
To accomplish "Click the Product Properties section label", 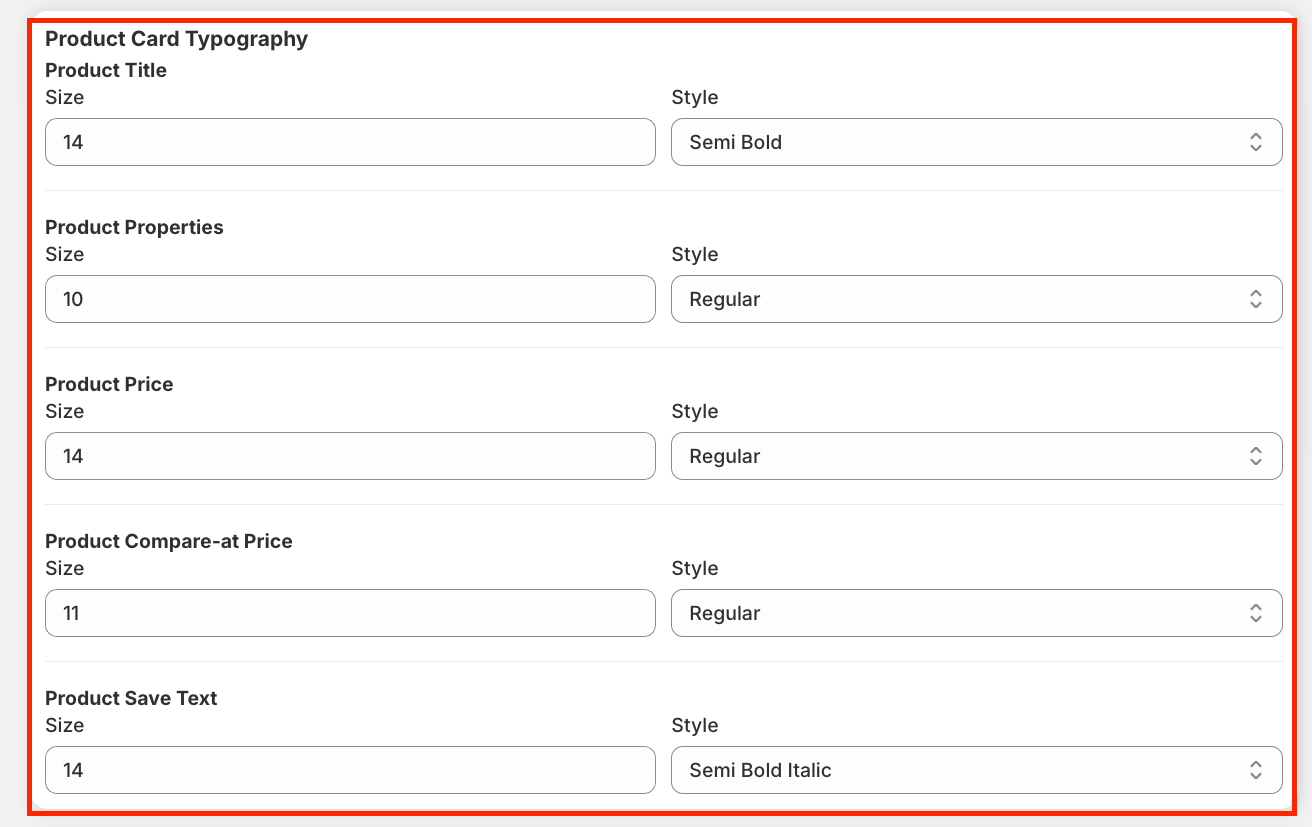I will click(134, 227).
